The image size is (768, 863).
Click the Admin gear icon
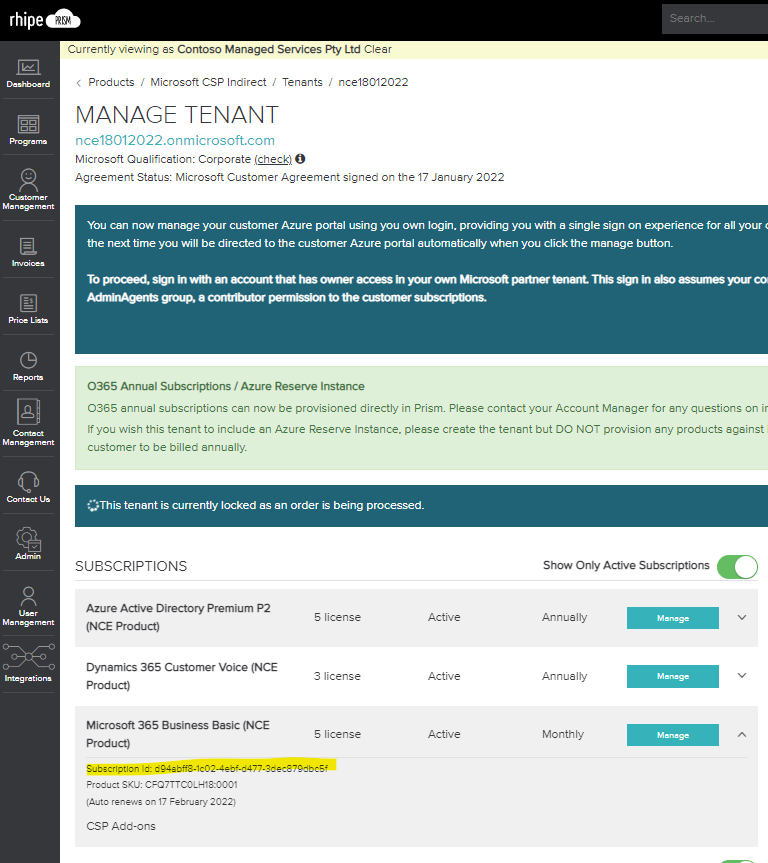click(28, 544)
